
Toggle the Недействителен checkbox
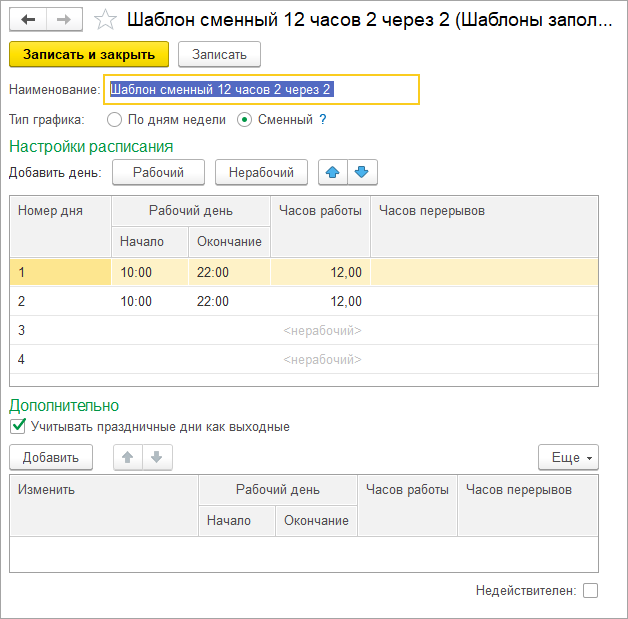590,590
